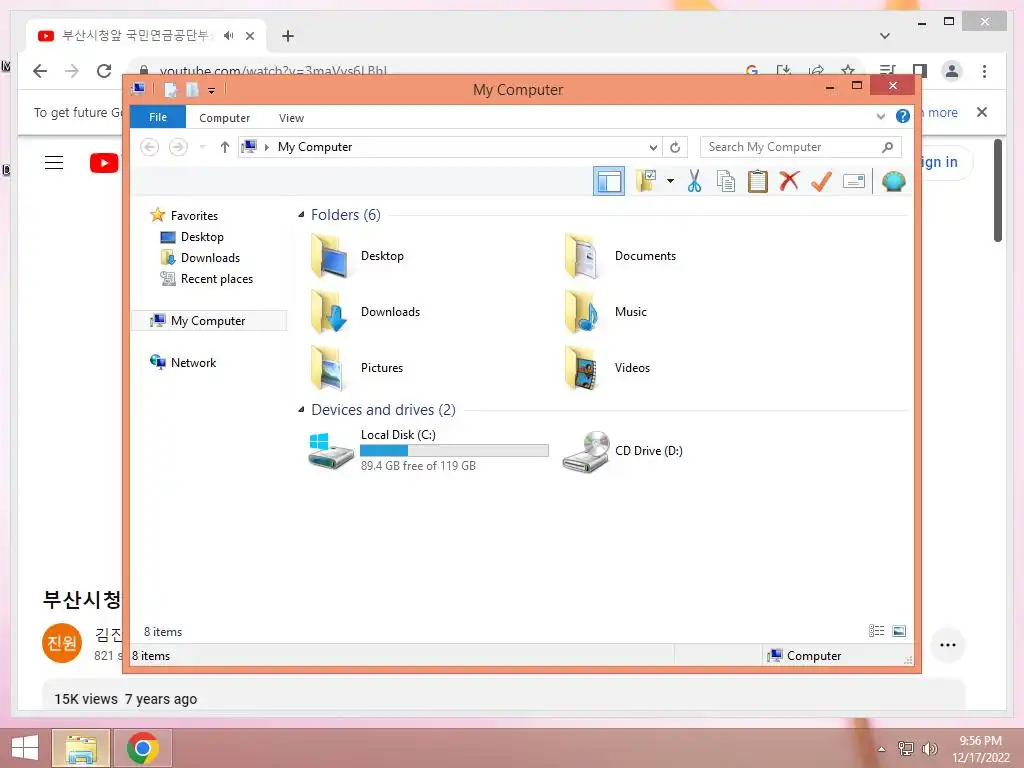
Task: Click the Search My Computer field
Action: (801, 147)
